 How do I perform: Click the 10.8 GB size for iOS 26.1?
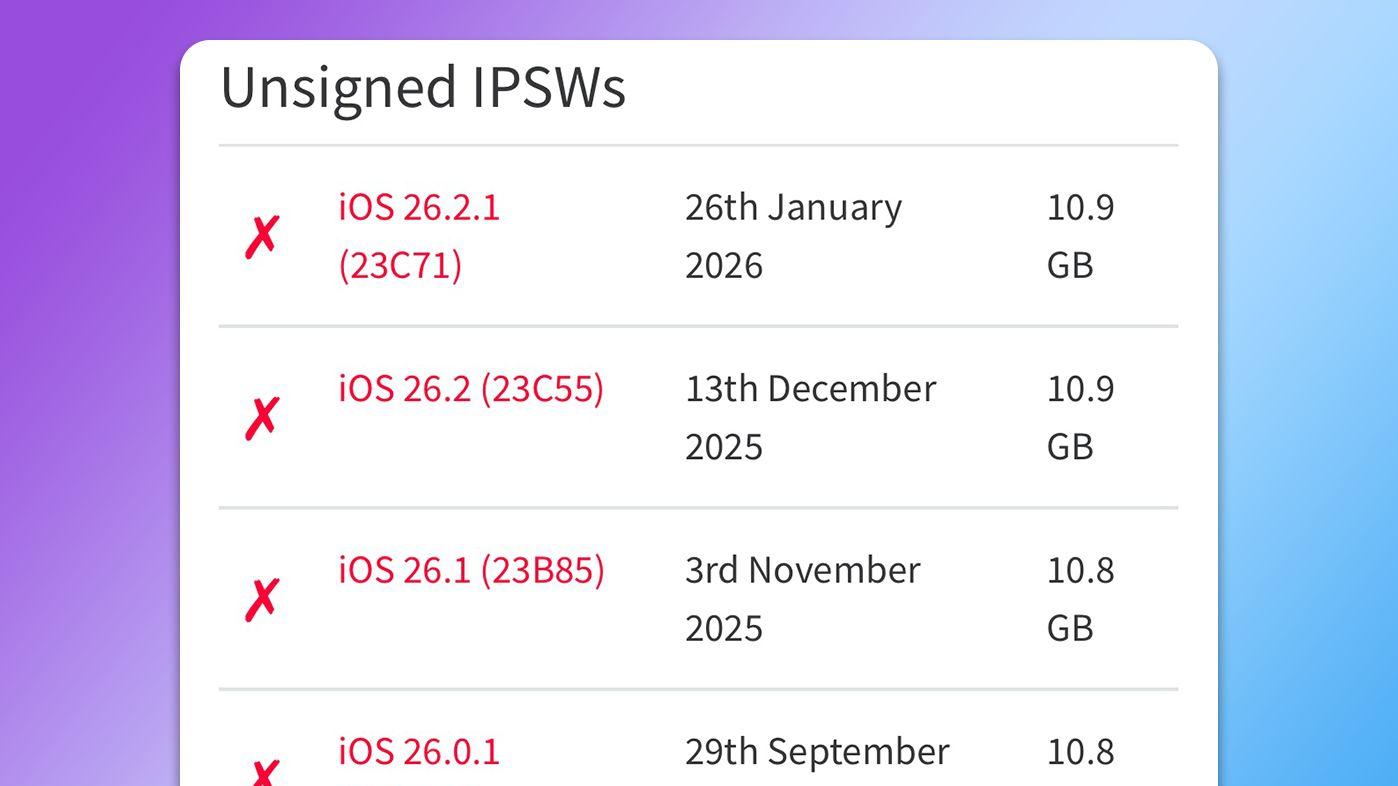point(1080,598)
